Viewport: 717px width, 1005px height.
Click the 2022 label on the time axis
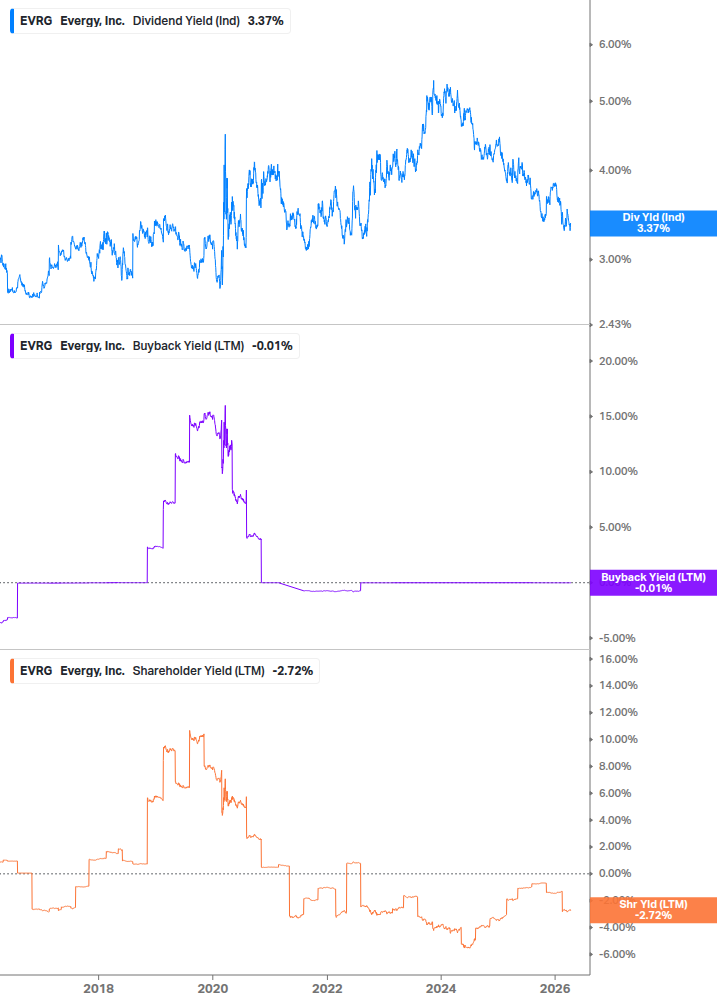327,989
